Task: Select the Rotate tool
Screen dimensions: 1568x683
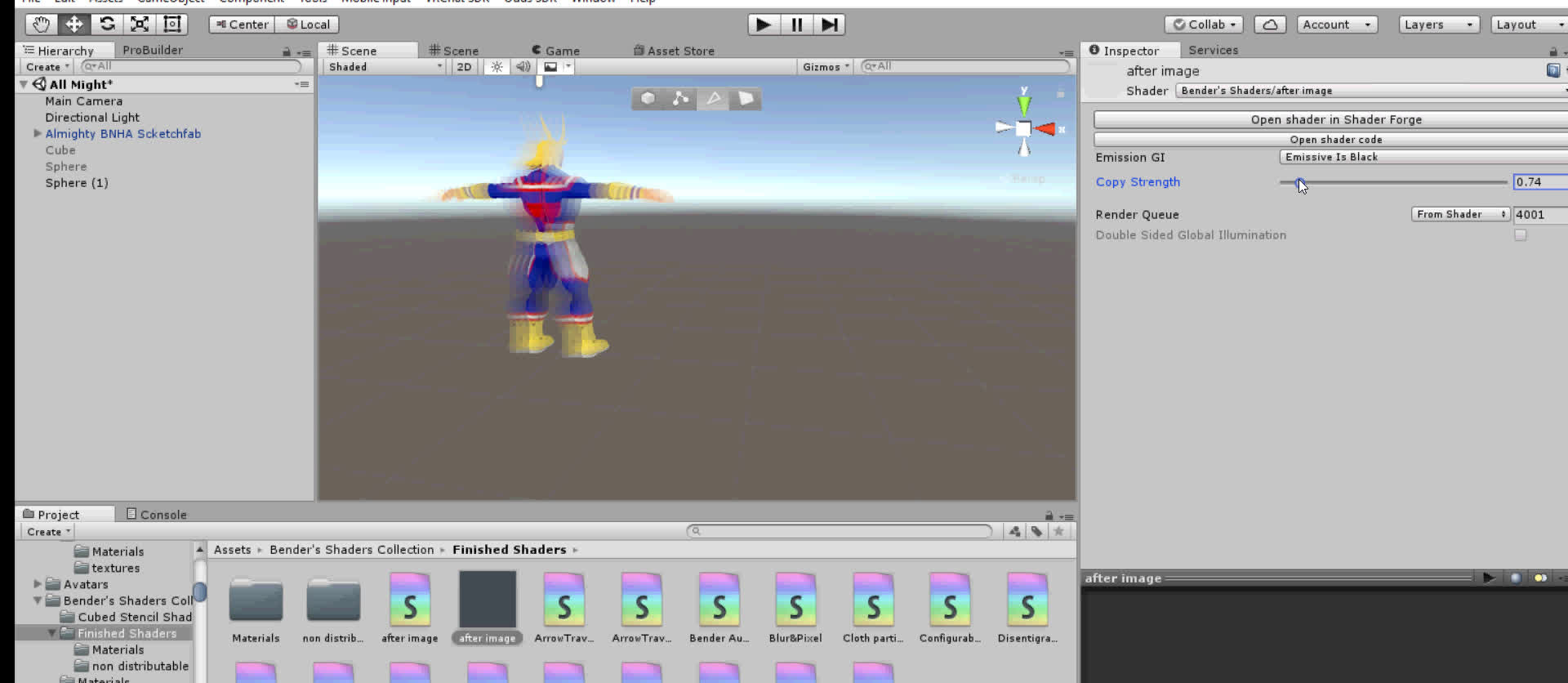Action: point(107,25)
